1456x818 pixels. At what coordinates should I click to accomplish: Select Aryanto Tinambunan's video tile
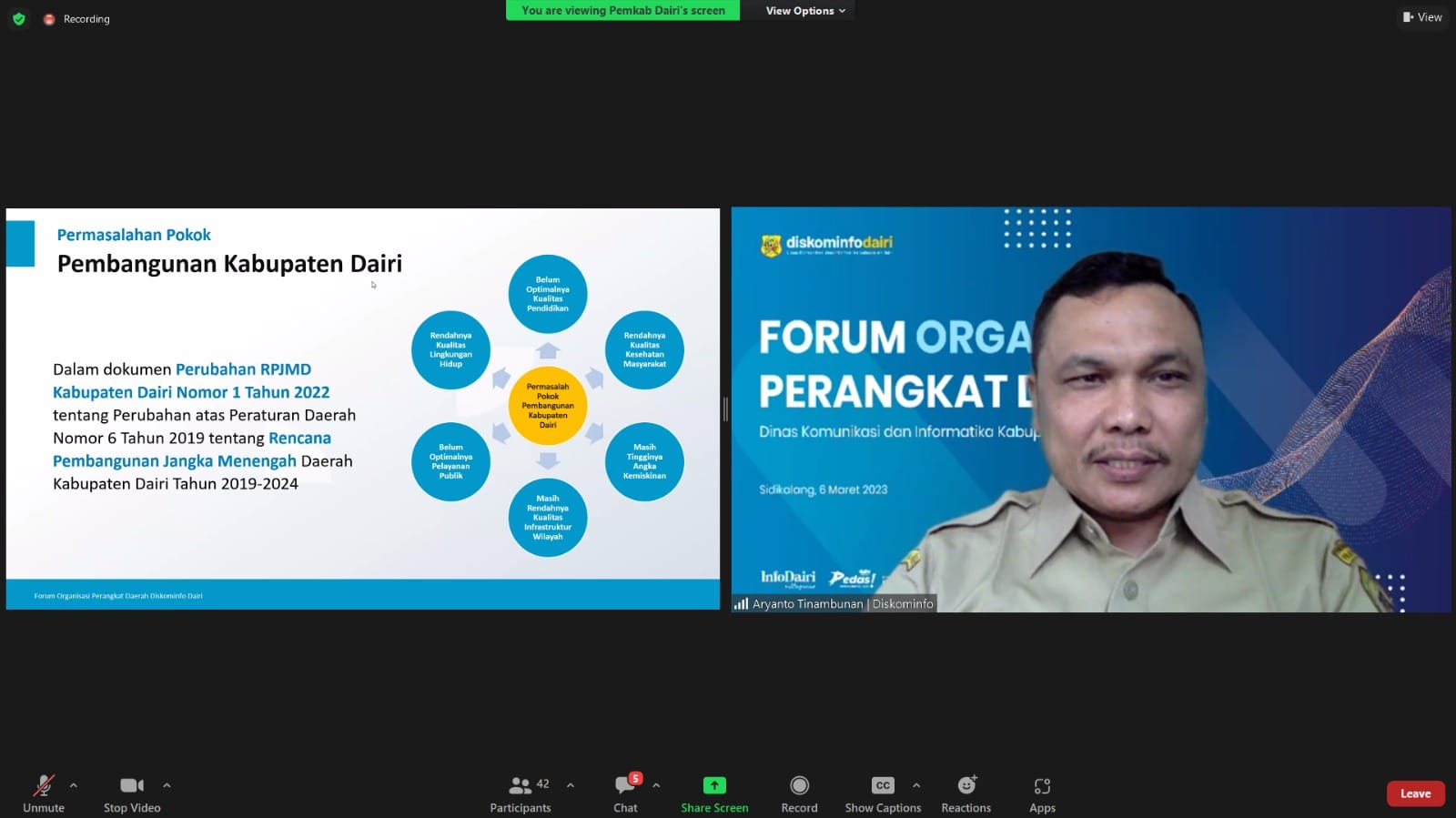1090,409
